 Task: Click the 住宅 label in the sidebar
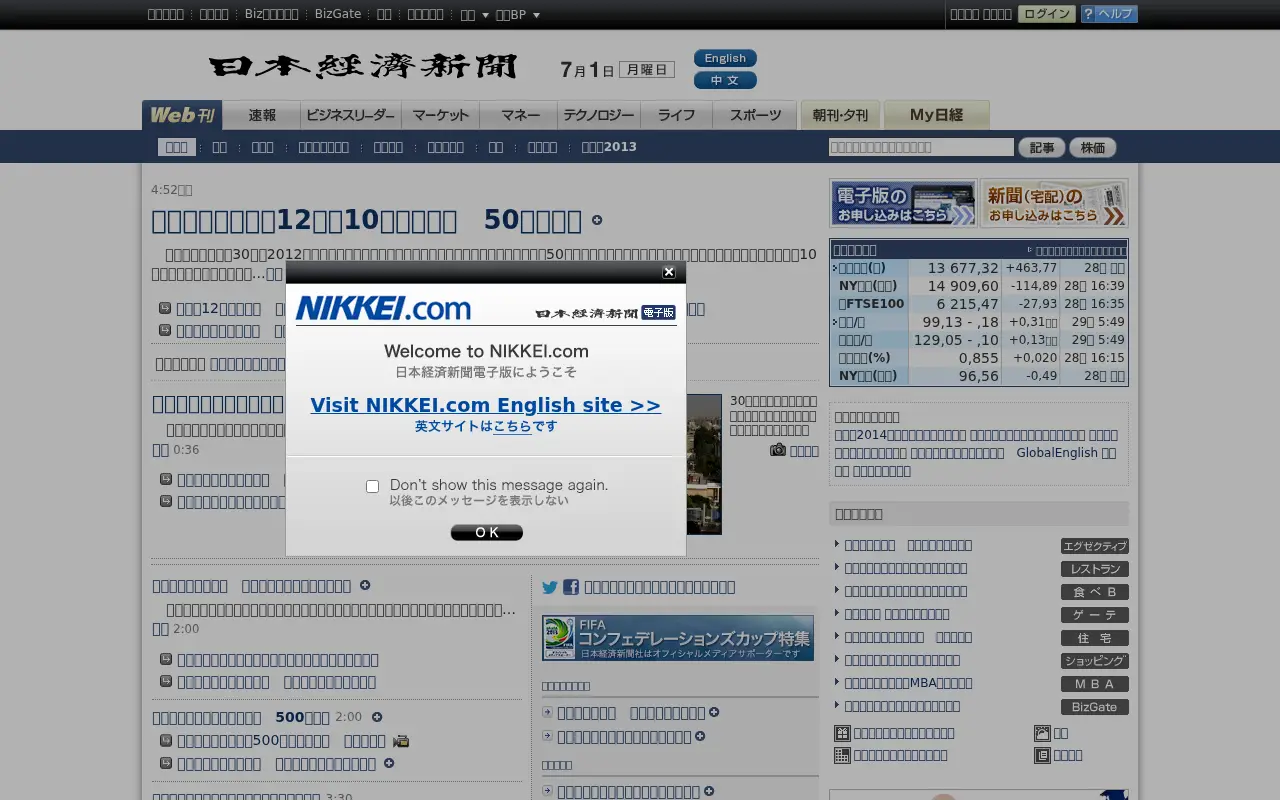click(1095, 638)
